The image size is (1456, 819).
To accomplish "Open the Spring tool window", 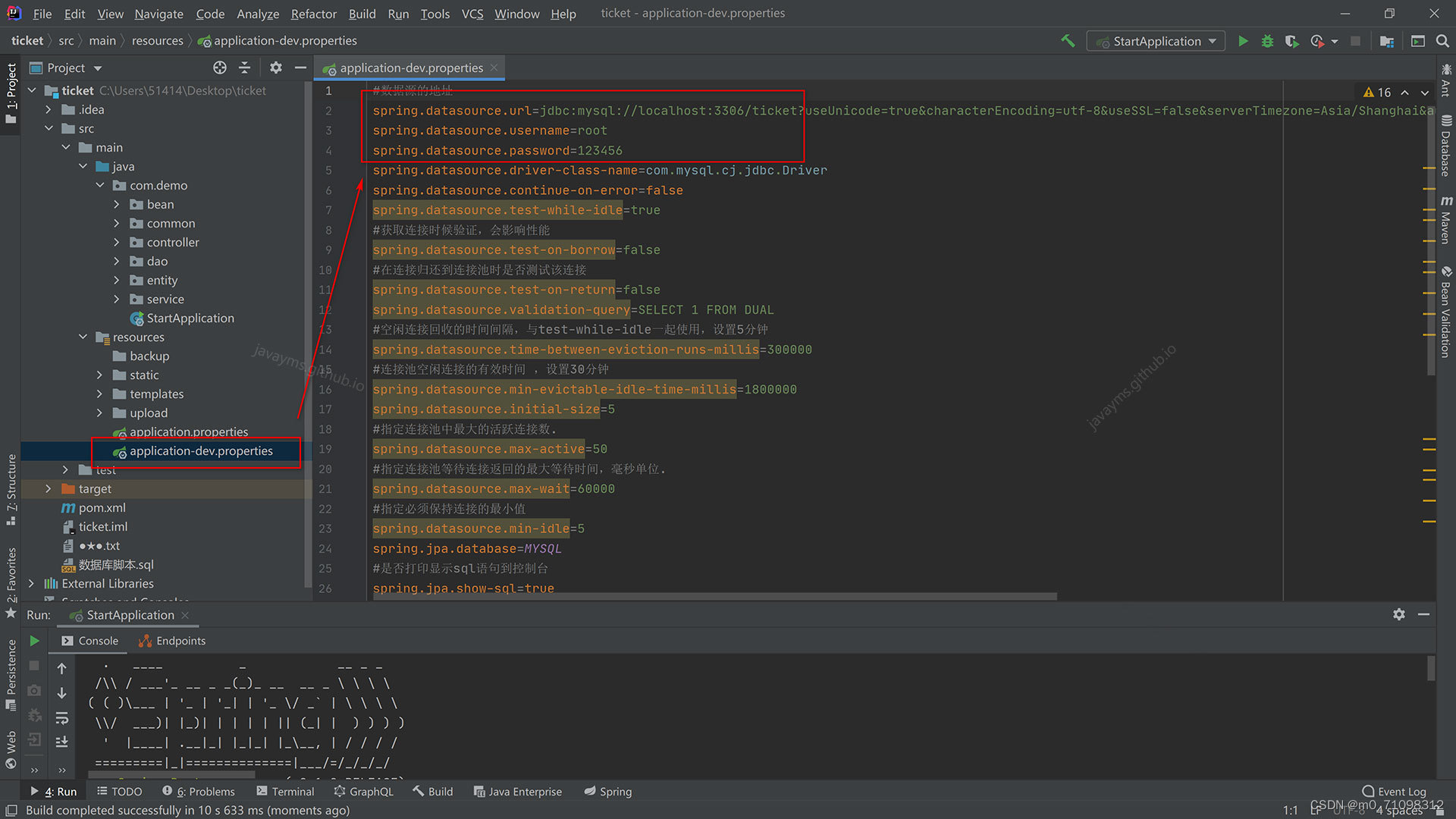I will 607,791.
